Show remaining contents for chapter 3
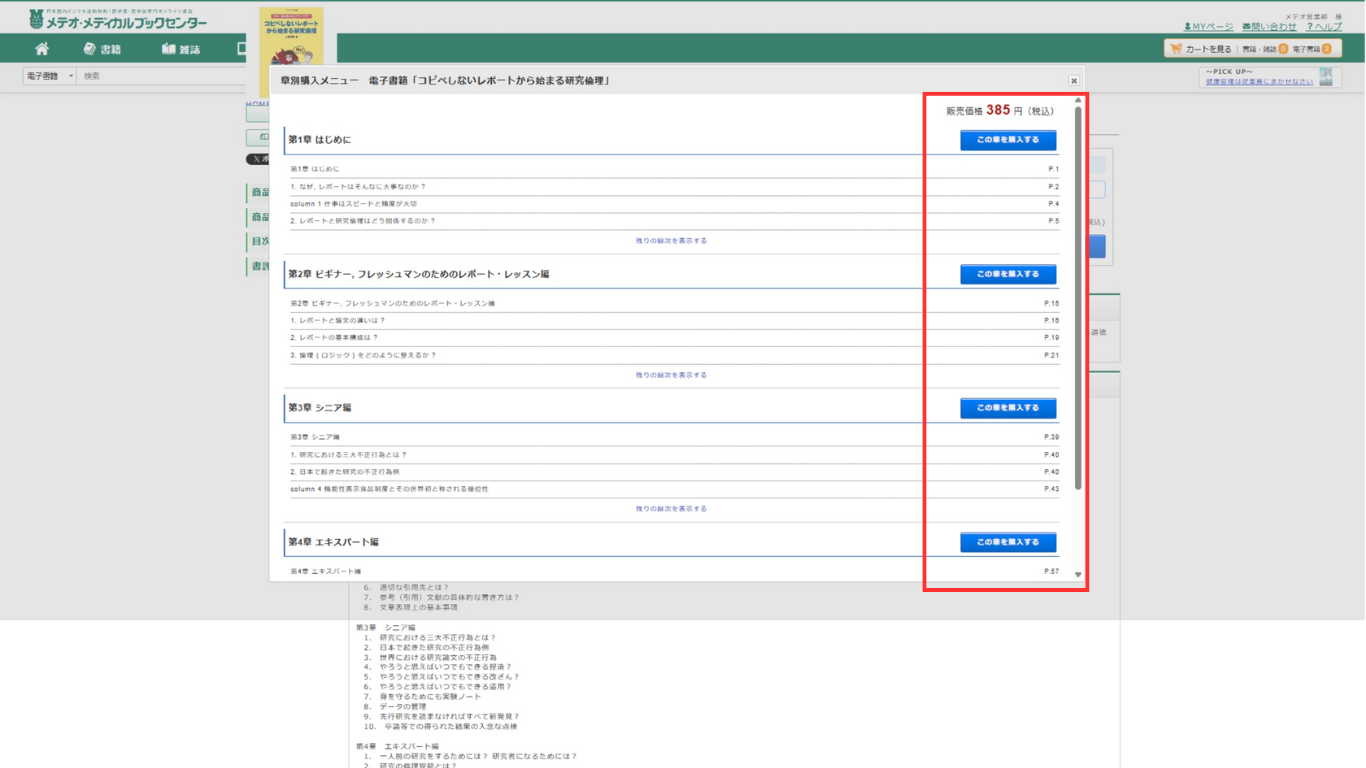This screenshot has height=768, width=1366. [671, 509]
